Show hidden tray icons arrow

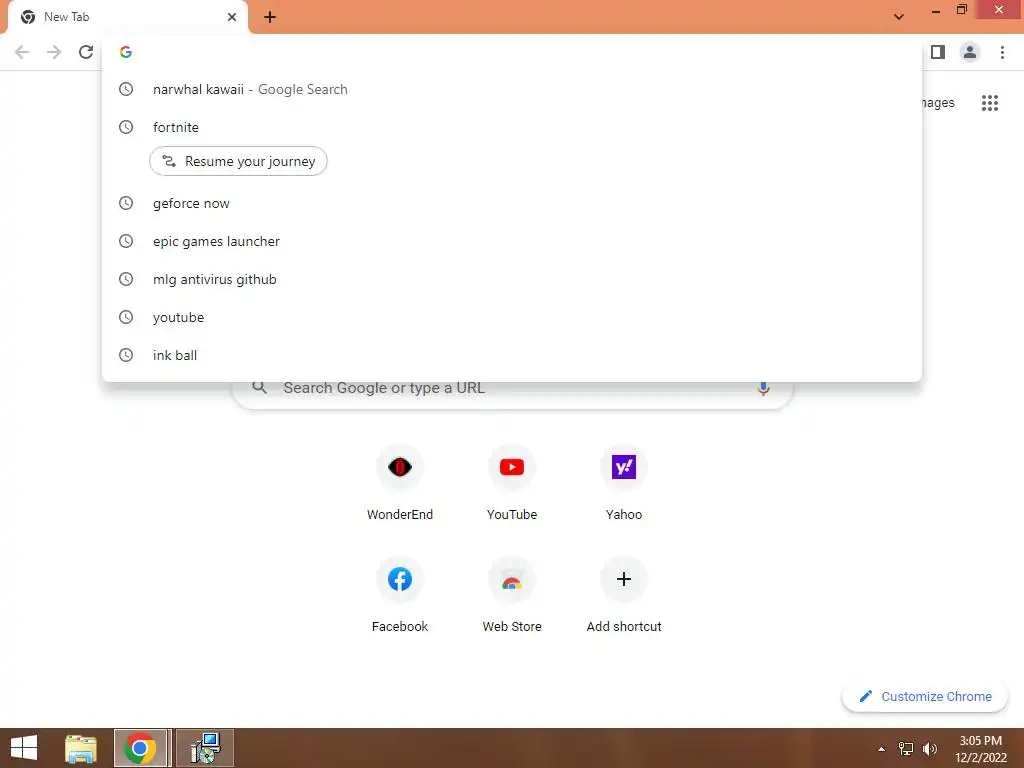[x=881, y=749]
